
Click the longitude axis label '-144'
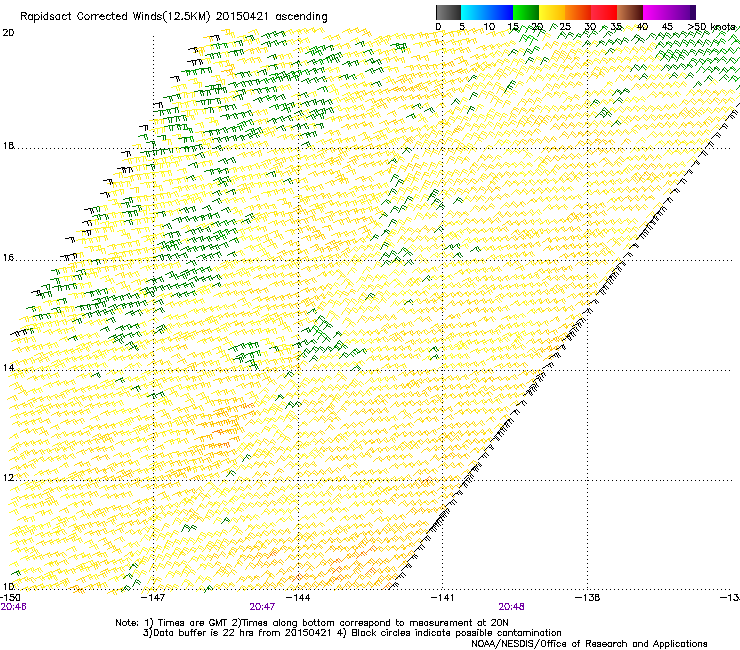(x=298, y=598)
